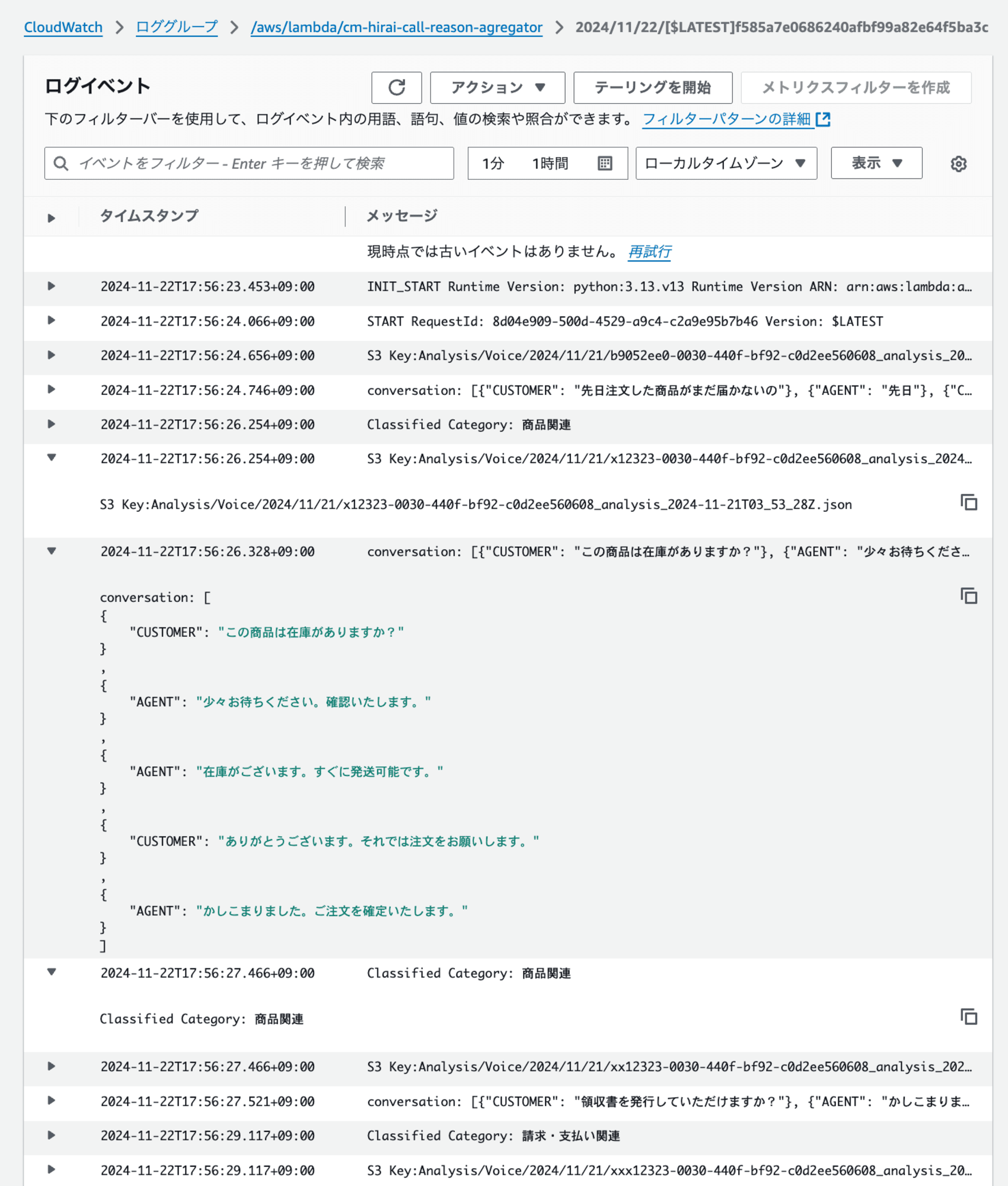Image resolution: width=1008 pixels, height=1186 pixels.
Task: Click START RequestId 8d04e909 message text
Action: point(625,321)
